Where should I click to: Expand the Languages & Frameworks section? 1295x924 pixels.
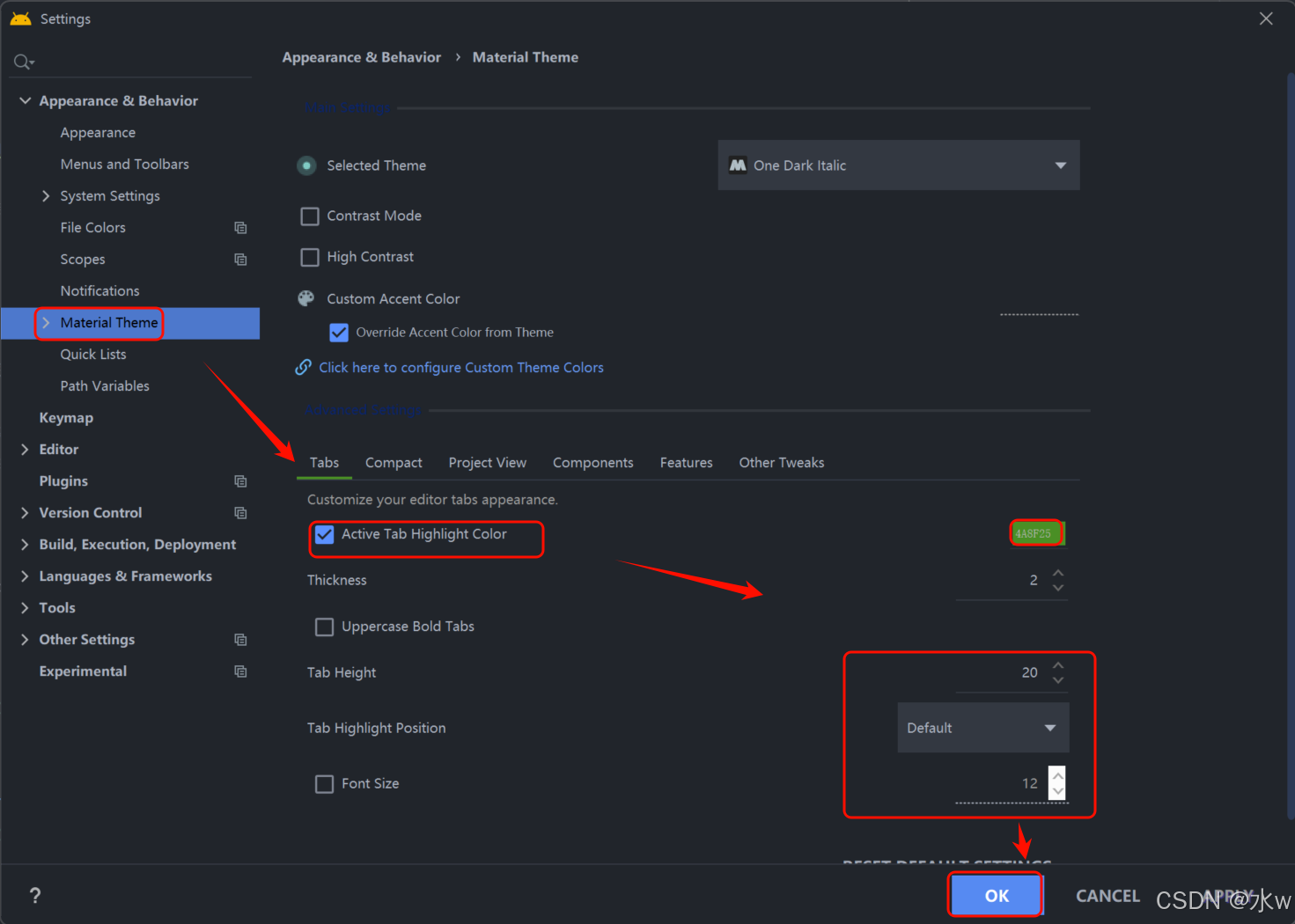click(25, 576)
